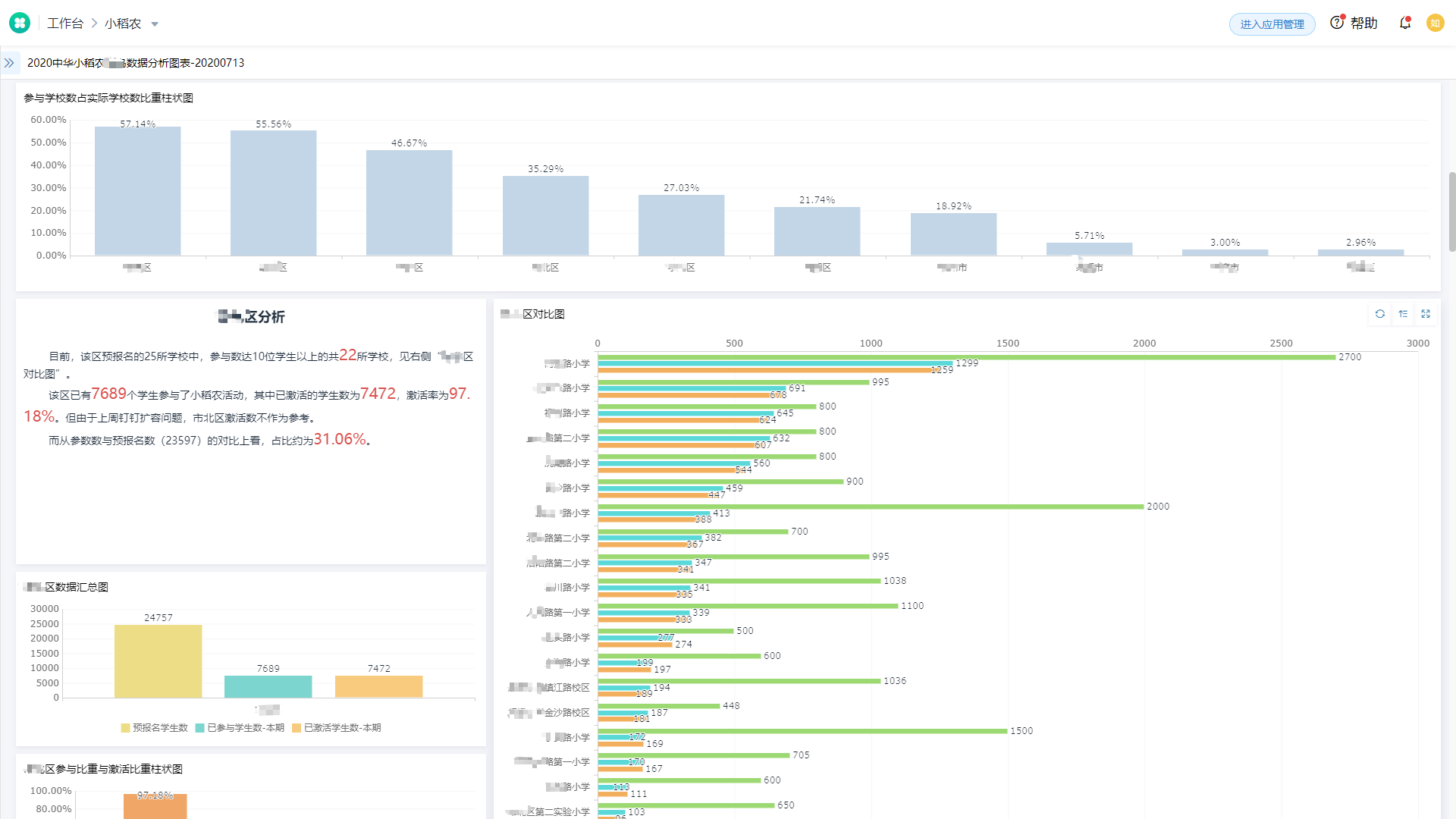
Task: Click the 55.56% bar in the top chart
Action: 273,193
